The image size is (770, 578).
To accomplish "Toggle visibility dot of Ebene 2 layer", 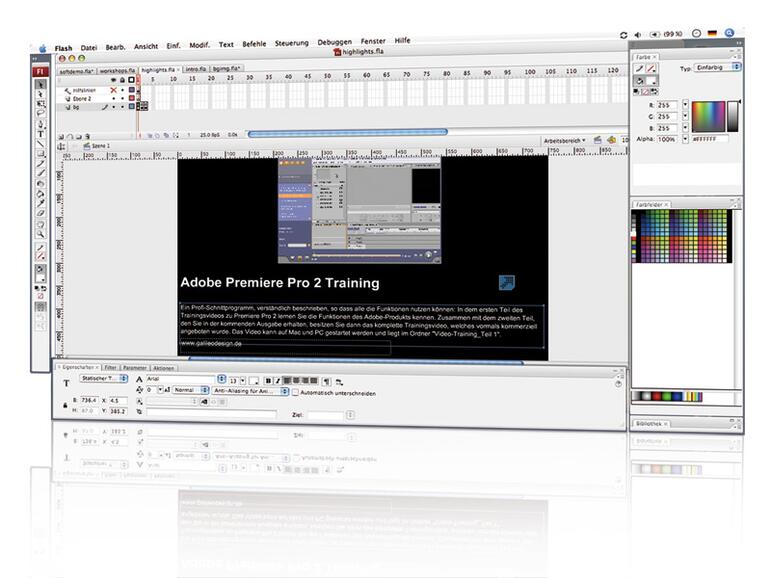I will [113, 98].
